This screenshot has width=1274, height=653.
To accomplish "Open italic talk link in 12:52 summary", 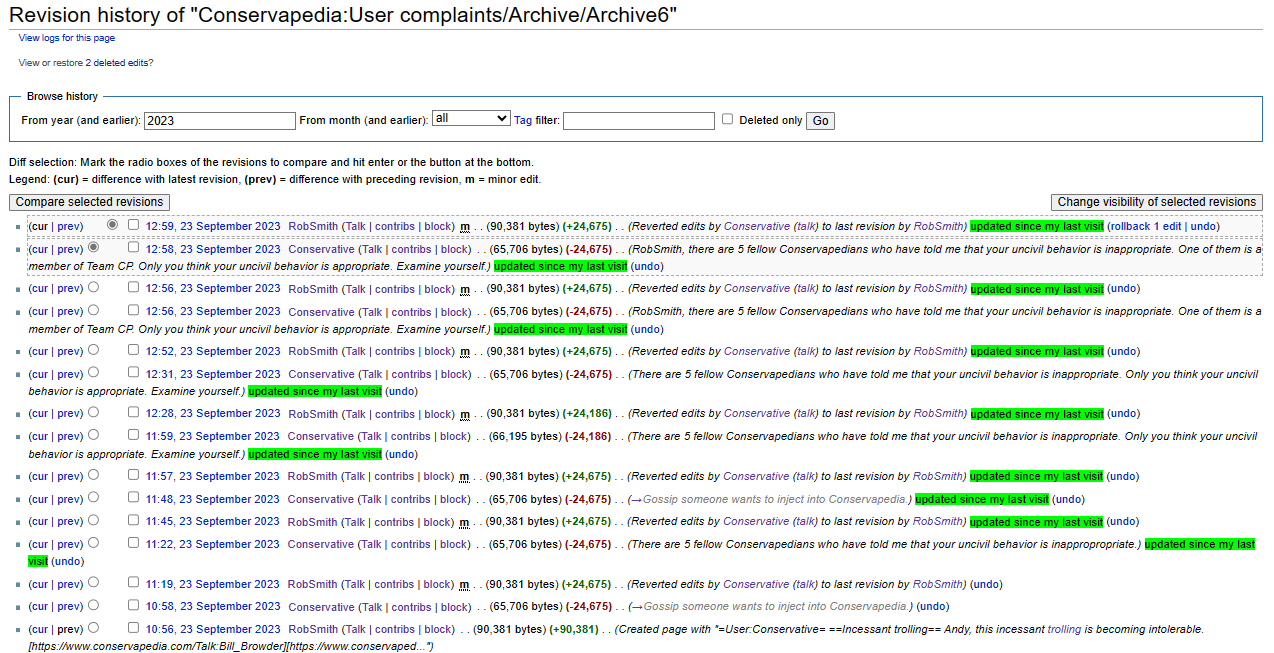I will click(x=805, y=352).
